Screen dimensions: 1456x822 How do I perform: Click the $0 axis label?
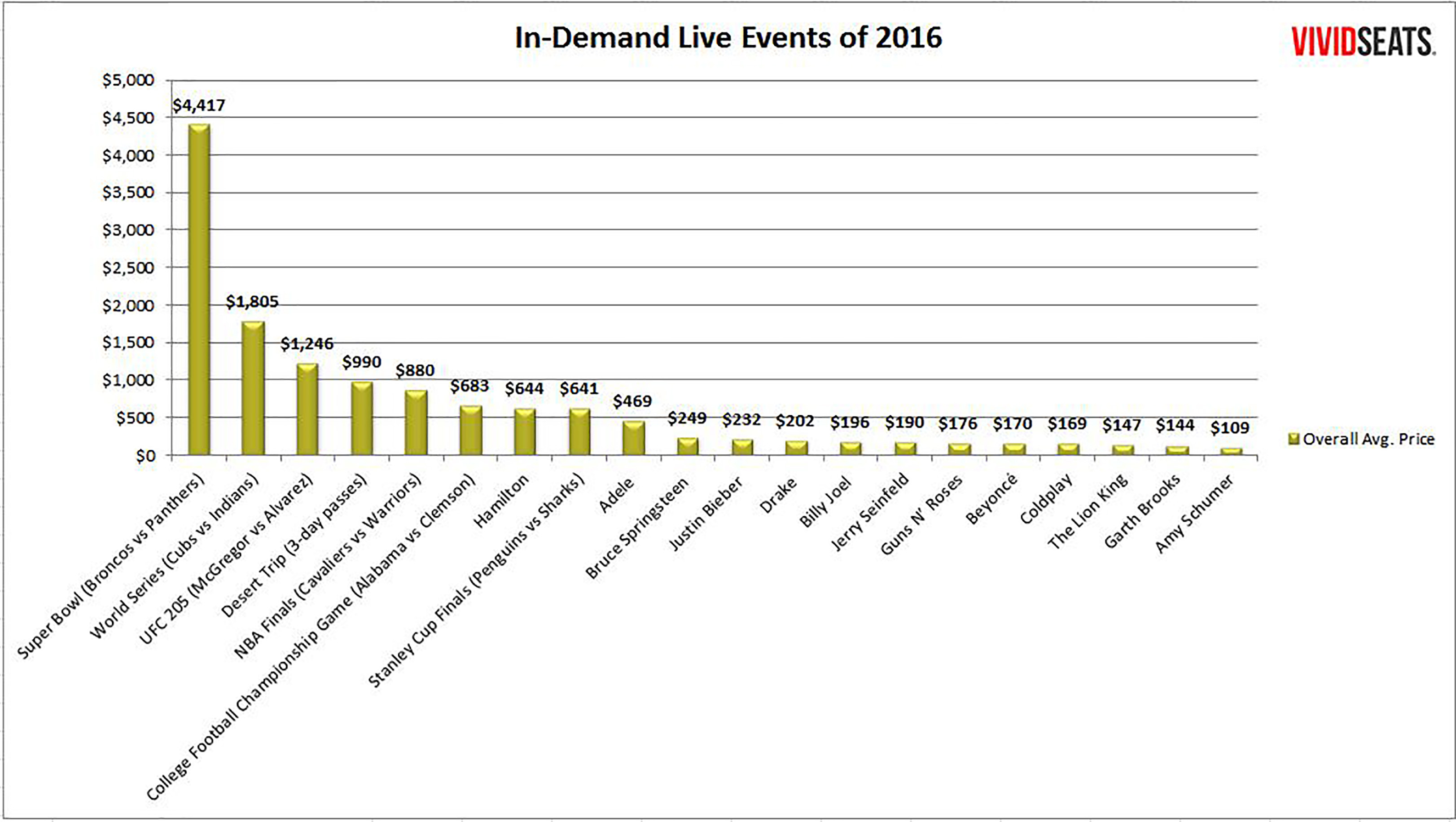(145, 456)
